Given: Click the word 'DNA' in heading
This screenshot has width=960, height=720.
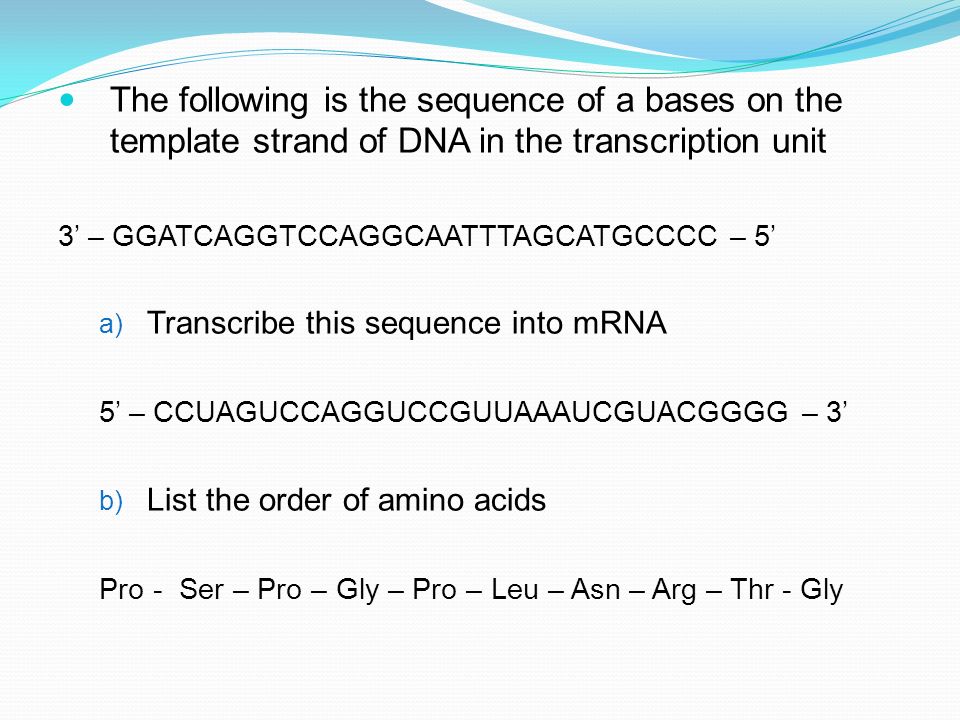Looking at the screenshot, I should point(435,141).
